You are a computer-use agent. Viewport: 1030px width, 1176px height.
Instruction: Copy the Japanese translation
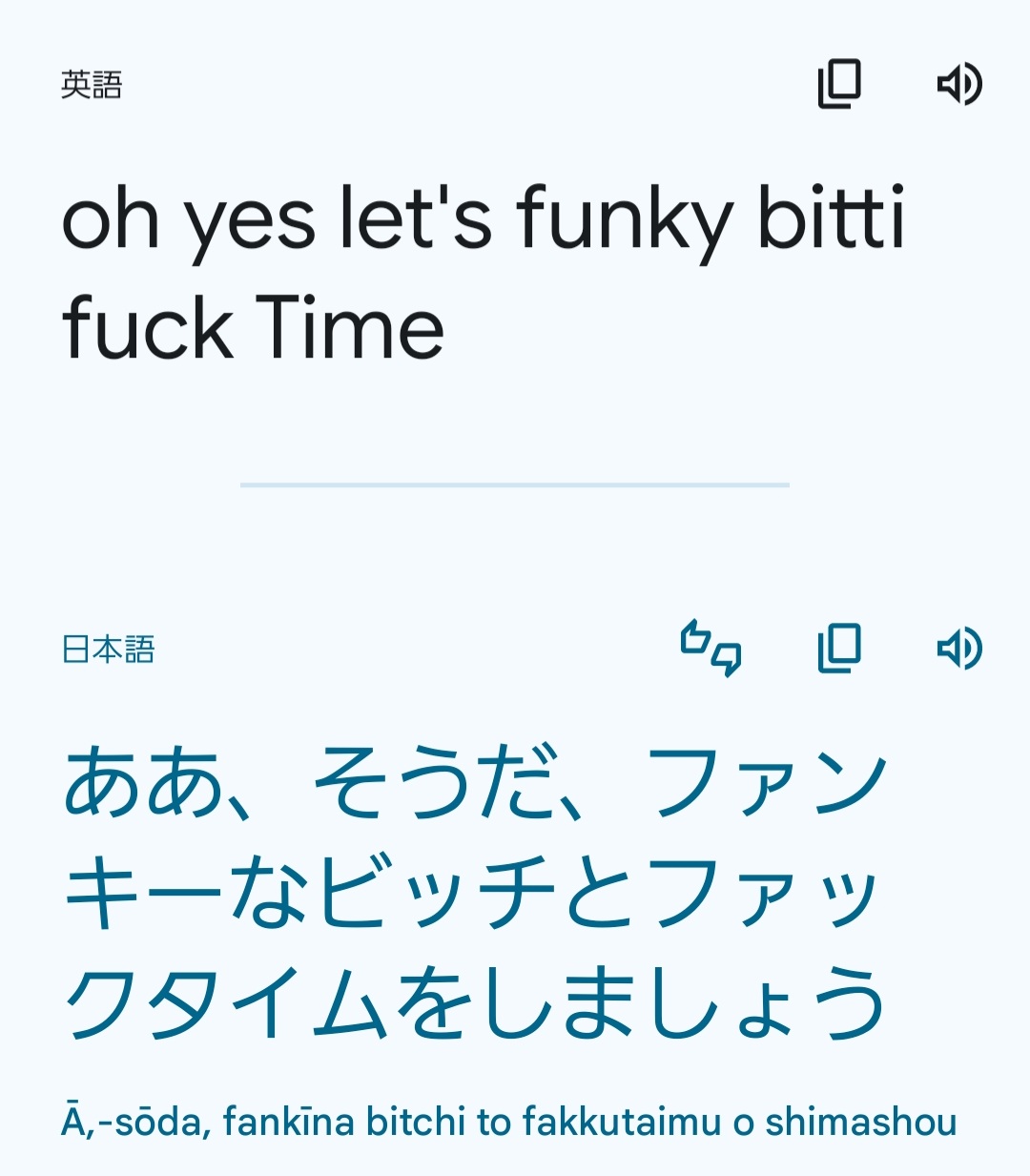pyautogui.click(x=839, y=649)
